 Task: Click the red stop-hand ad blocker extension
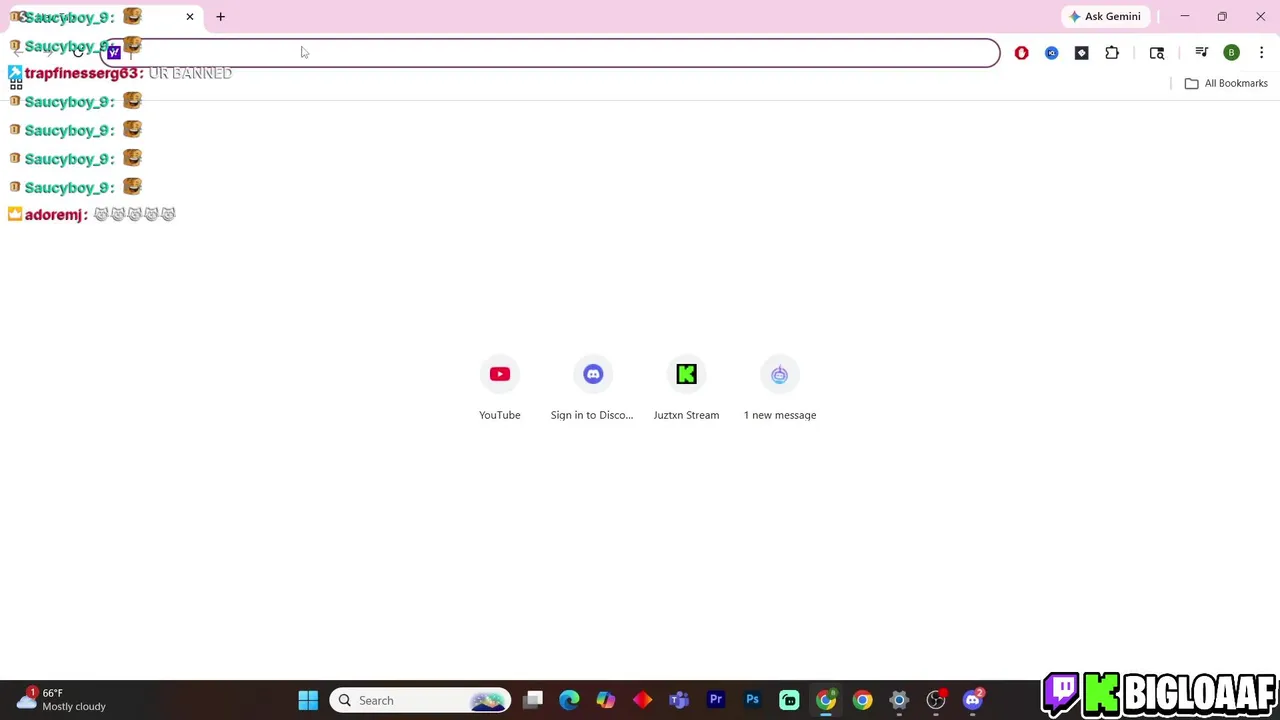tap(1021, 53)
